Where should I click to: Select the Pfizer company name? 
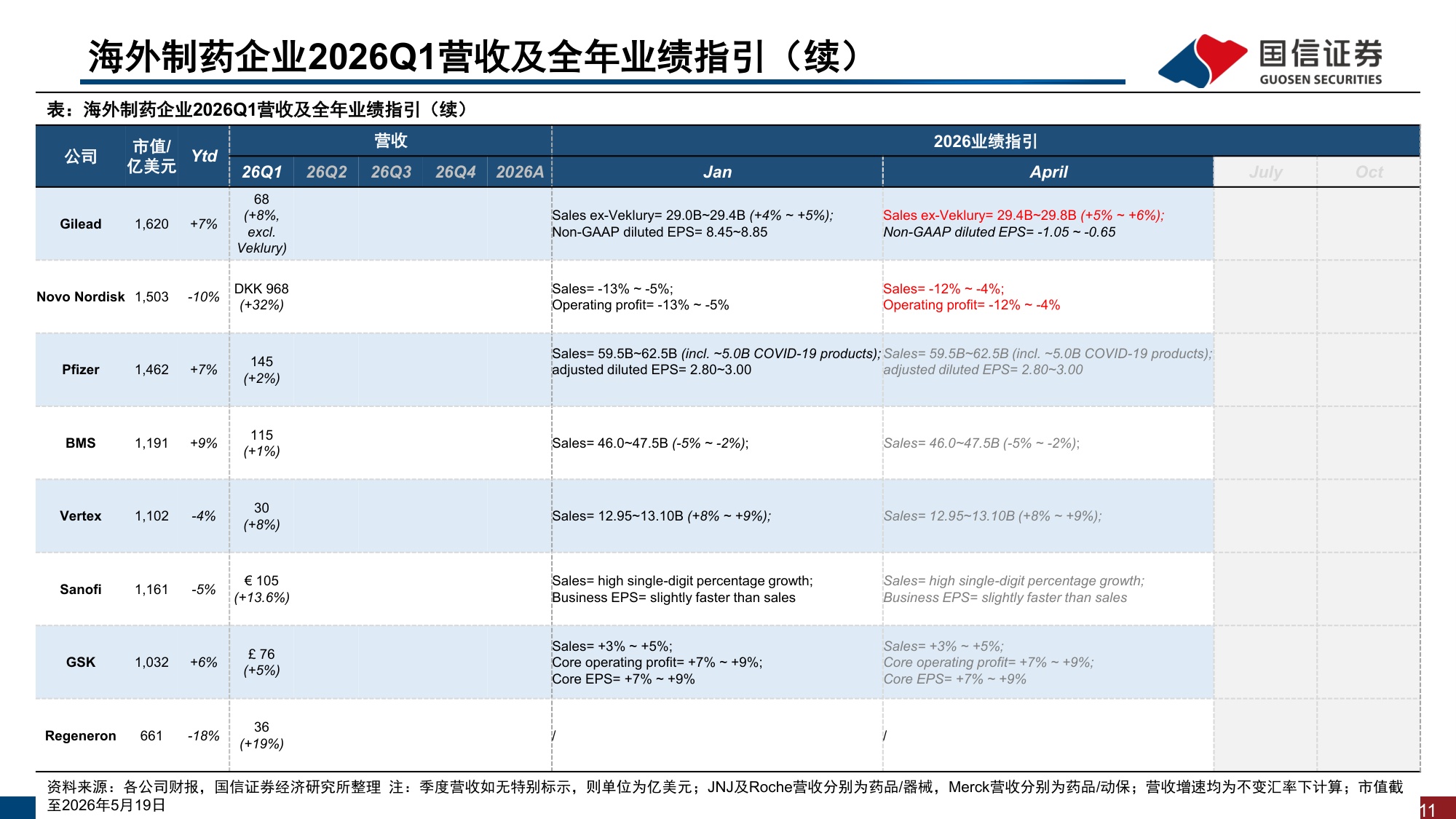(x=80, y=369)
